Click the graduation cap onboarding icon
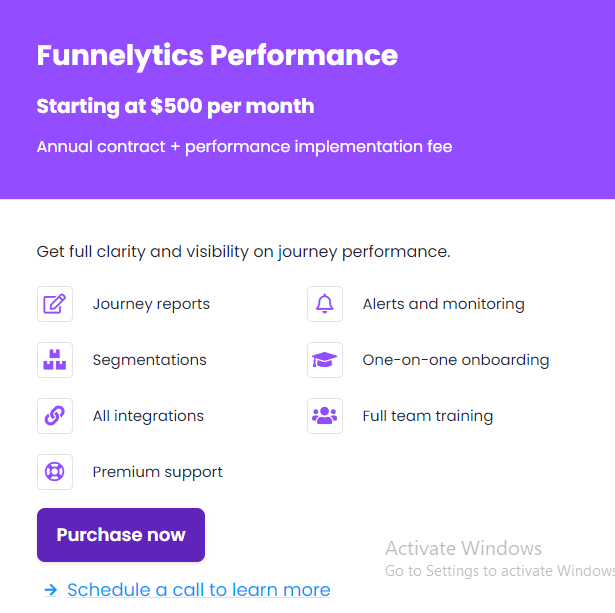This screenshot has width=615, height=613. tap(325, 360)
